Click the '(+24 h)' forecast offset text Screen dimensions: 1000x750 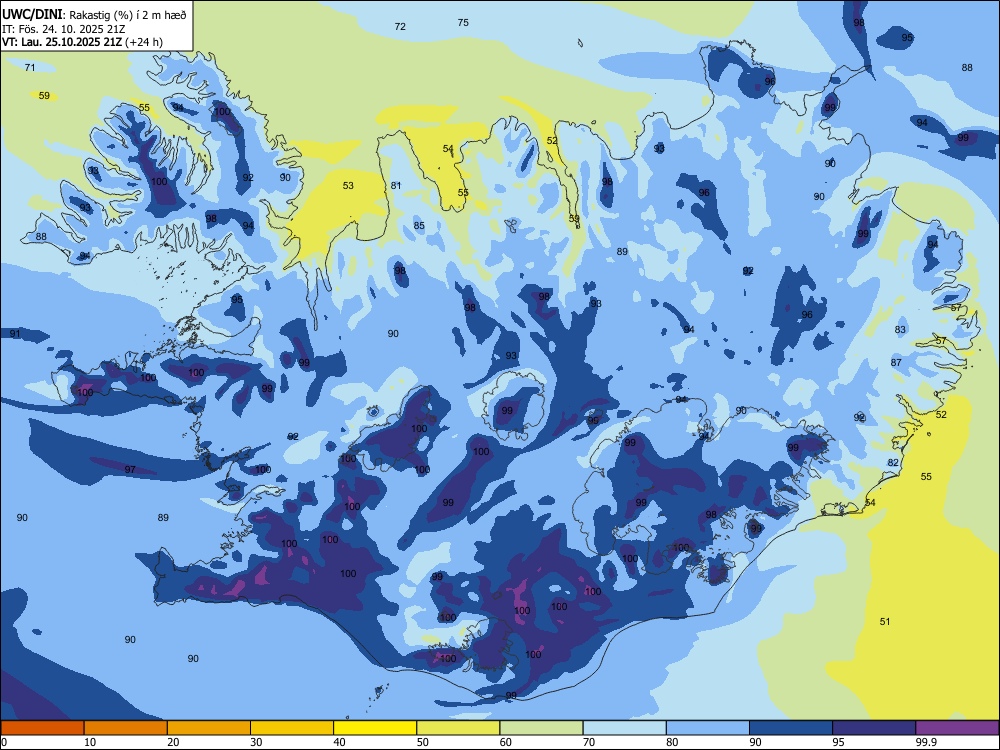click(x=144, y=42)
